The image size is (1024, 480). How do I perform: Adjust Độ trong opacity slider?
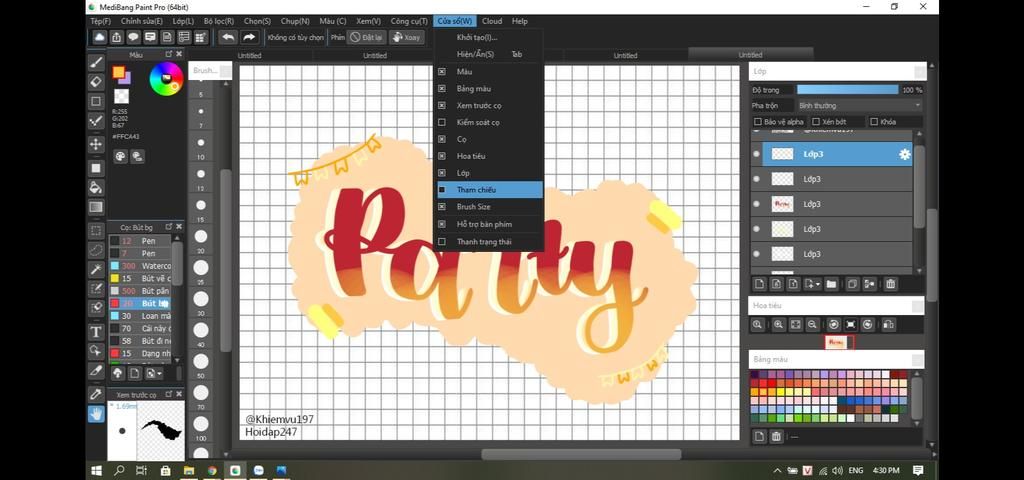coord(848,89)
